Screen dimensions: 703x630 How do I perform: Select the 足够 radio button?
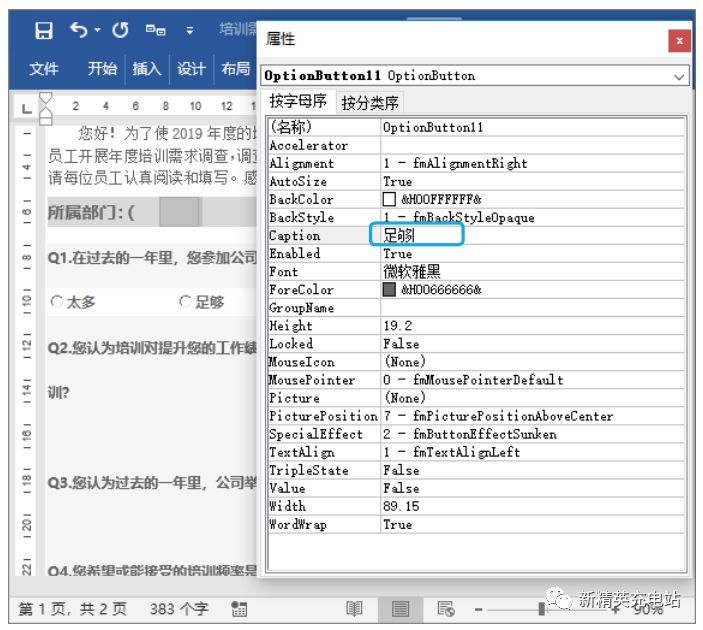click(x=185, y=301)
